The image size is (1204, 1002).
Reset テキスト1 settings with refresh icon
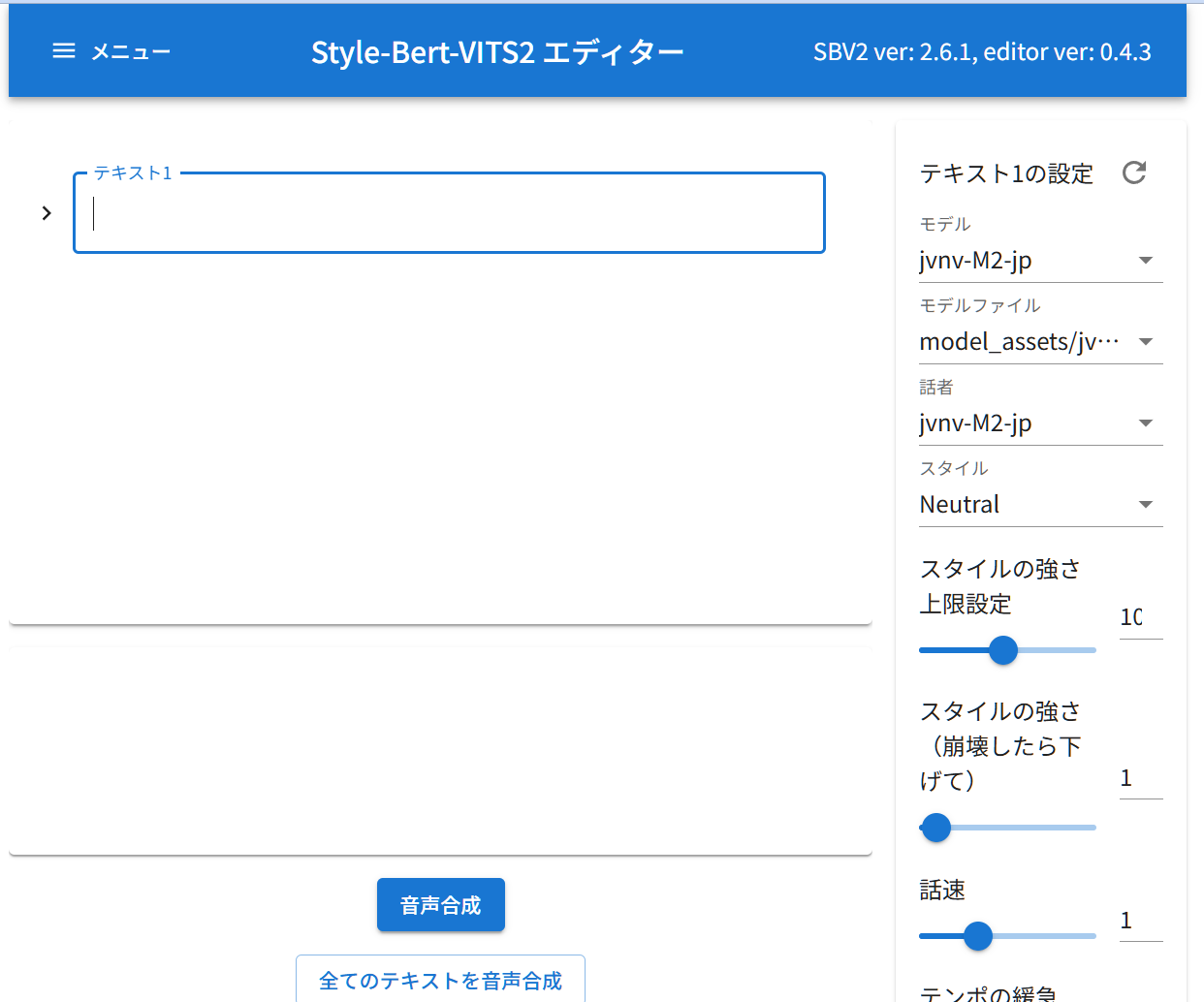[1134, 172]
